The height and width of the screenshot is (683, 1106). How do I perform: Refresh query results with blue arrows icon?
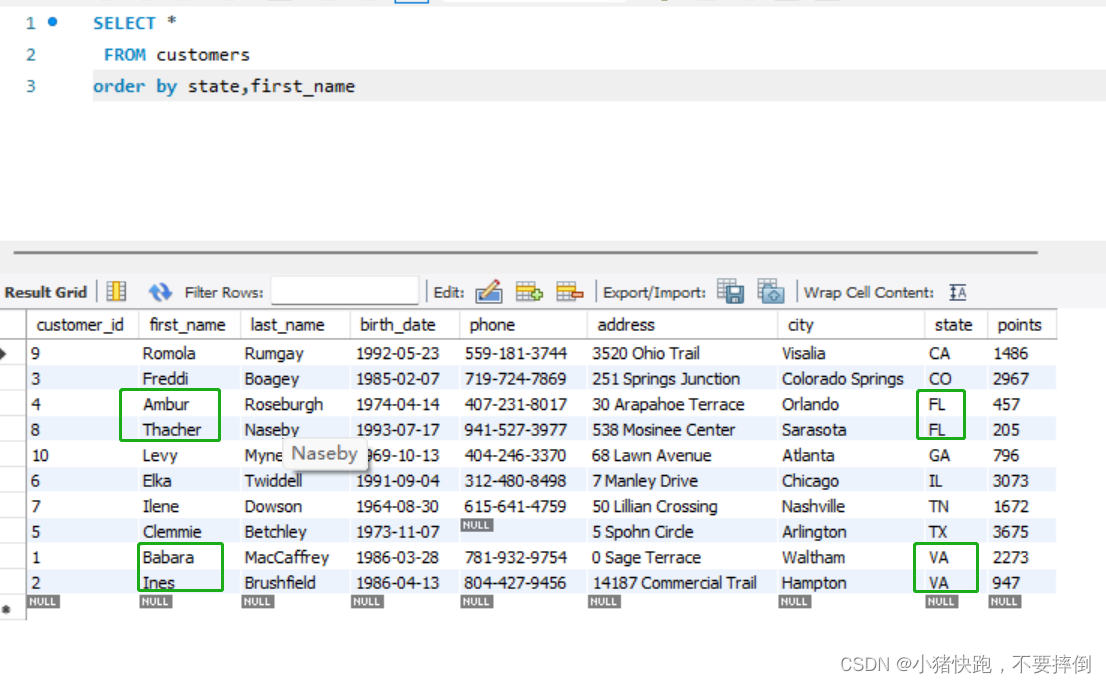160,292
